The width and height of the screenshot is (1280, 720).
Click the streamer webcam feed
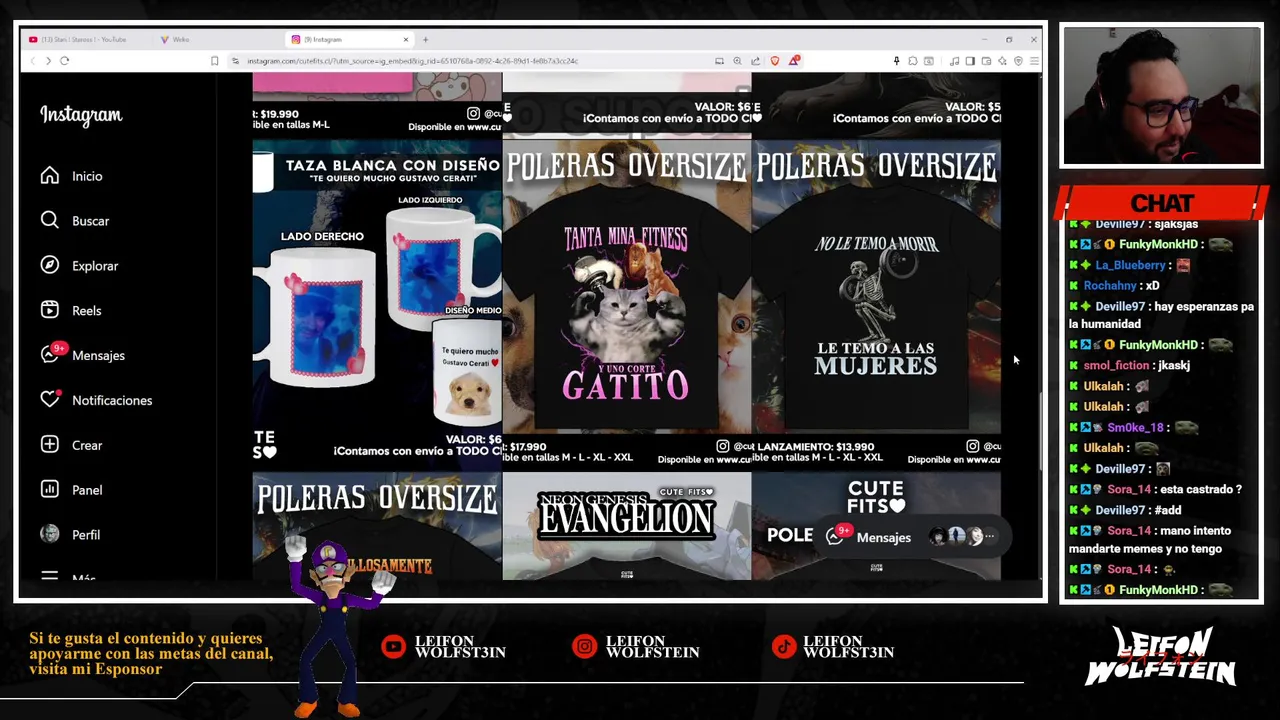(1162, 96)
